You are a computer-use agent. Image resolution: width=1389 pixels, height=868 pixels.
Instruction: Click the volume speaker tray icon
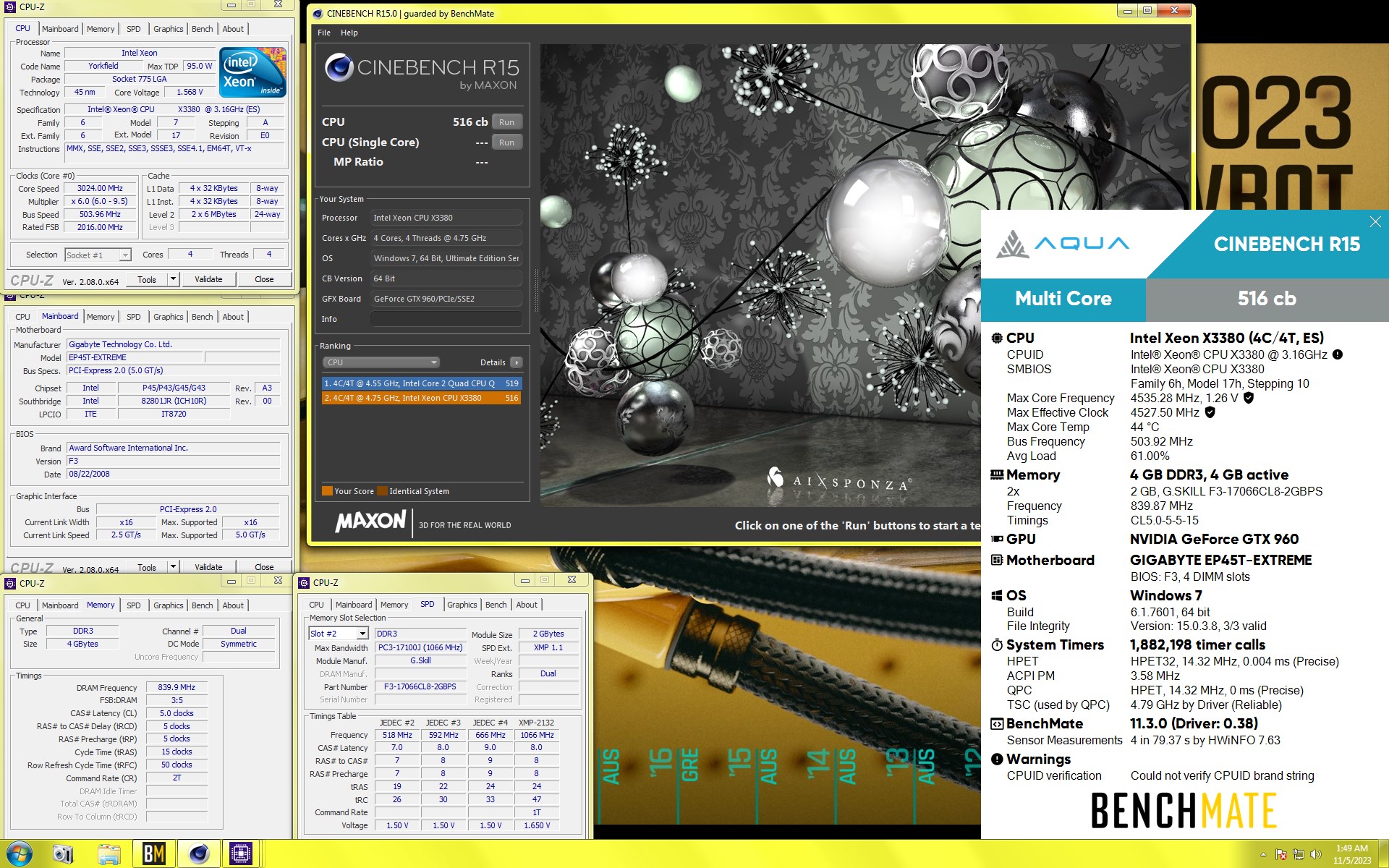click(x=1316, y=854)
